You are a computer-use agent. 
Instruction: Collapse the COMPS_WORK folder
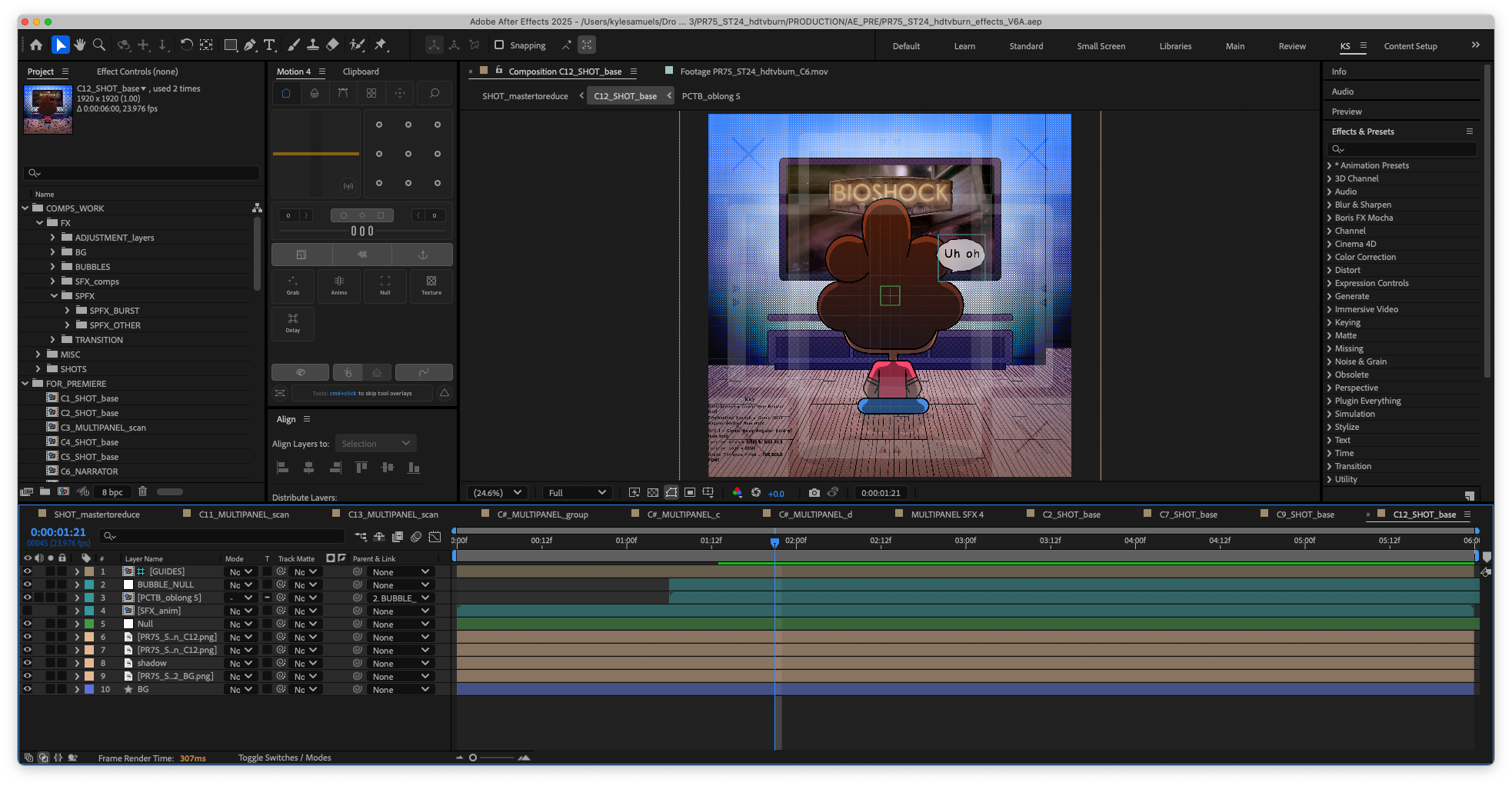[25, 208]
